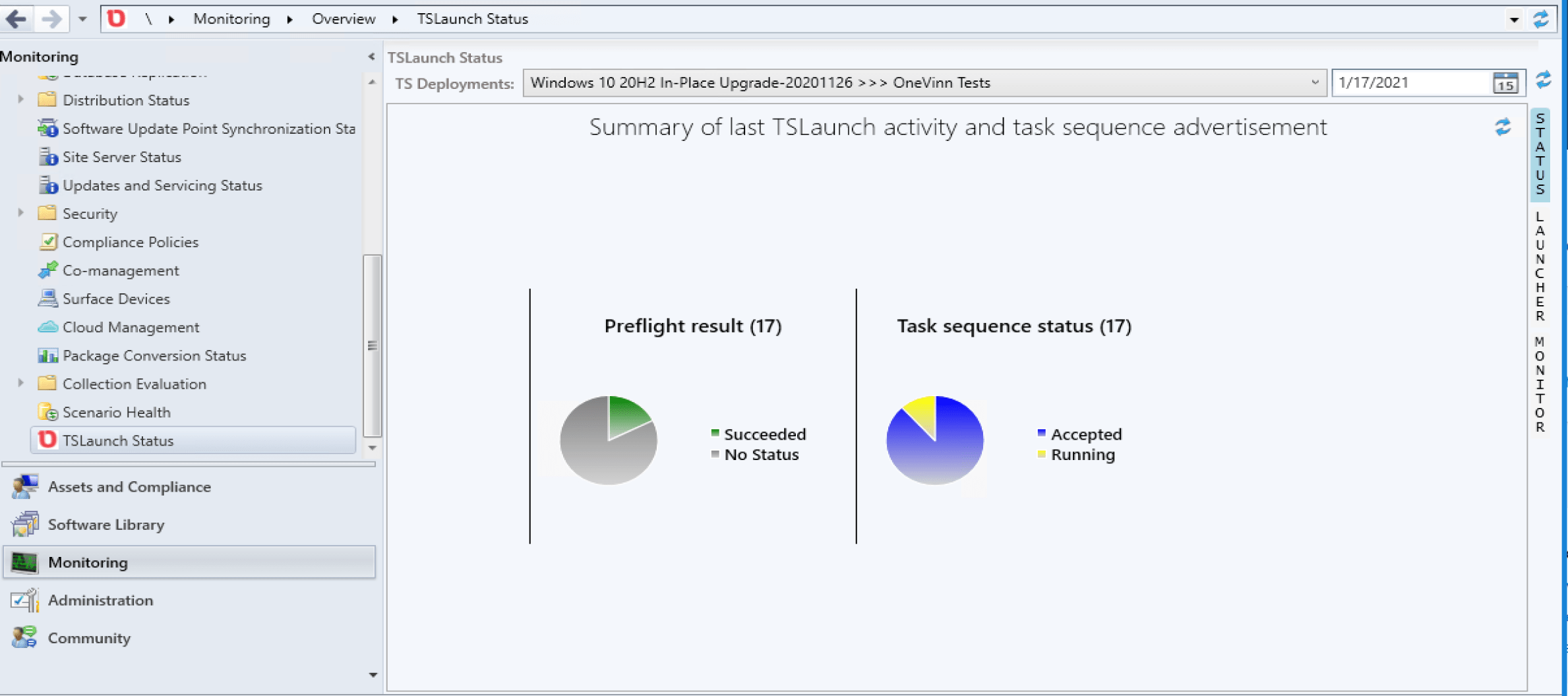Image resolution: width=1568 pixels, height=696 pixels.
Task: Open Site Server Status node
Action: click(x=121, y=157)
